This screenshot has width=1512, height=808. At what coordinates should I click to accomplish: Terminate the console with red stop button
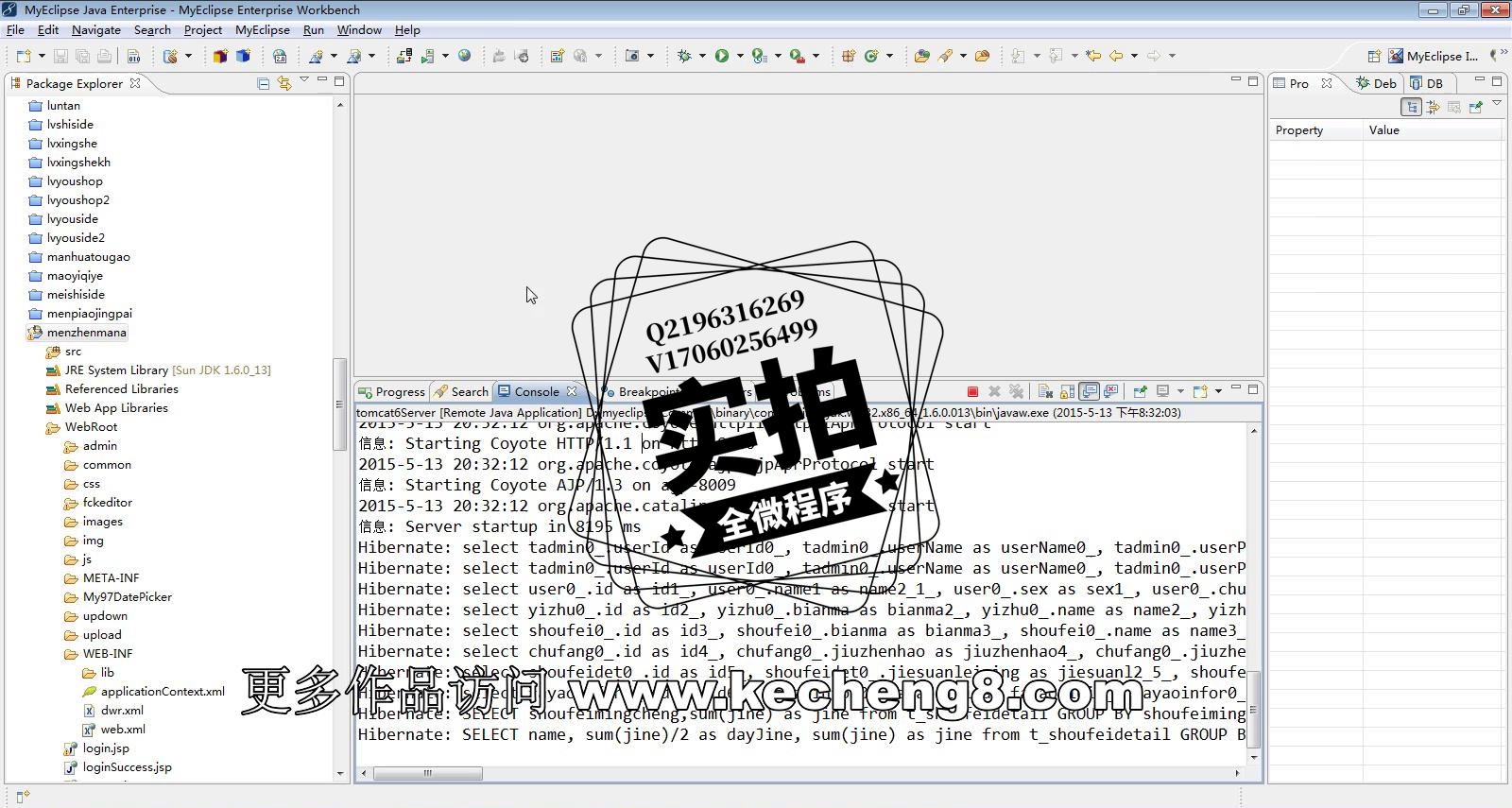click(x=972, y=391)
